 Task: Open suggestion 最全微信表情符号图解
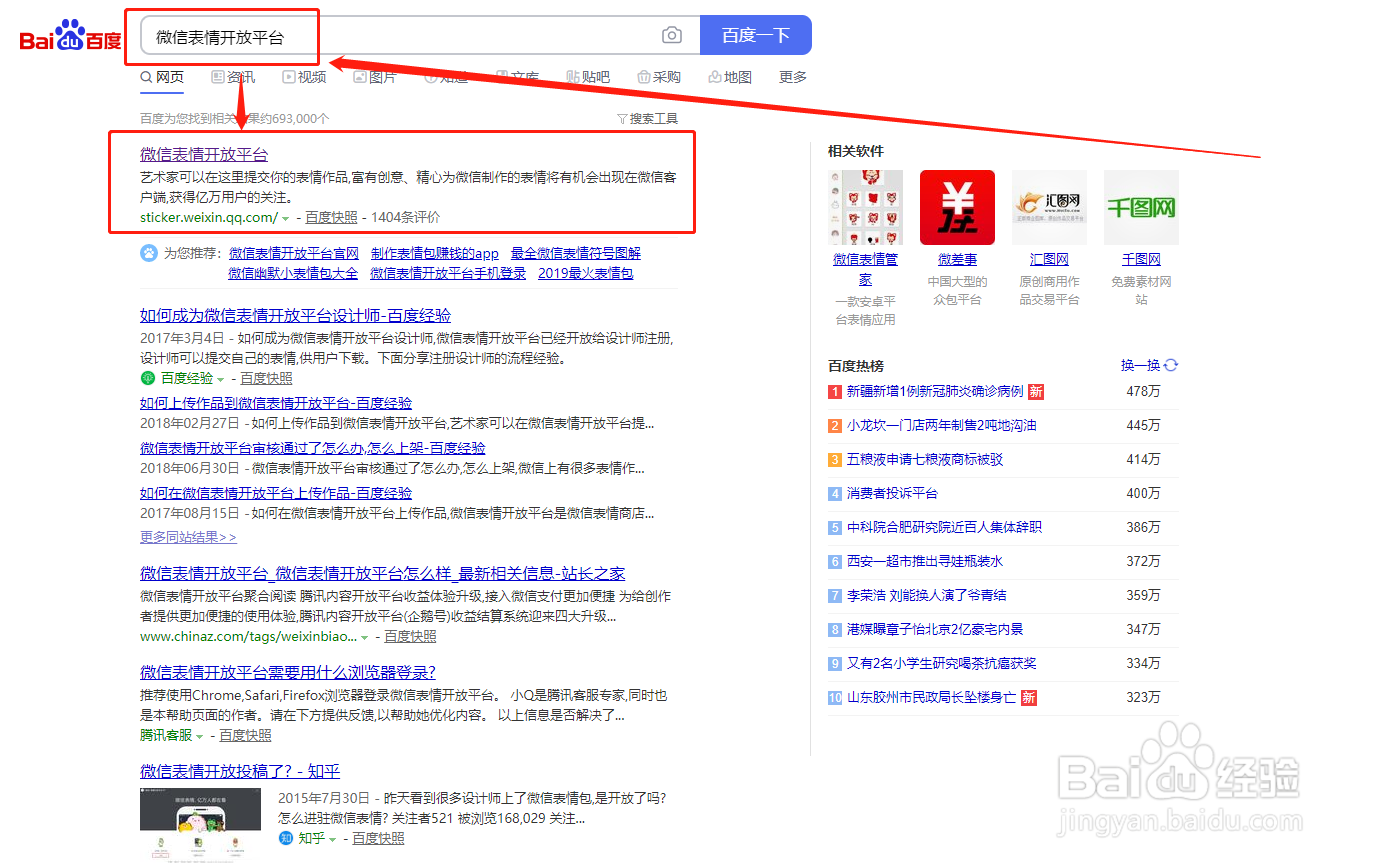tap(576, 253)
